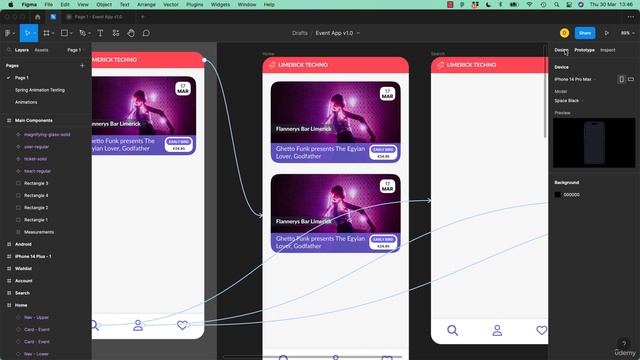
Task: Click the Share button
Action: click(x=585, y=33)
